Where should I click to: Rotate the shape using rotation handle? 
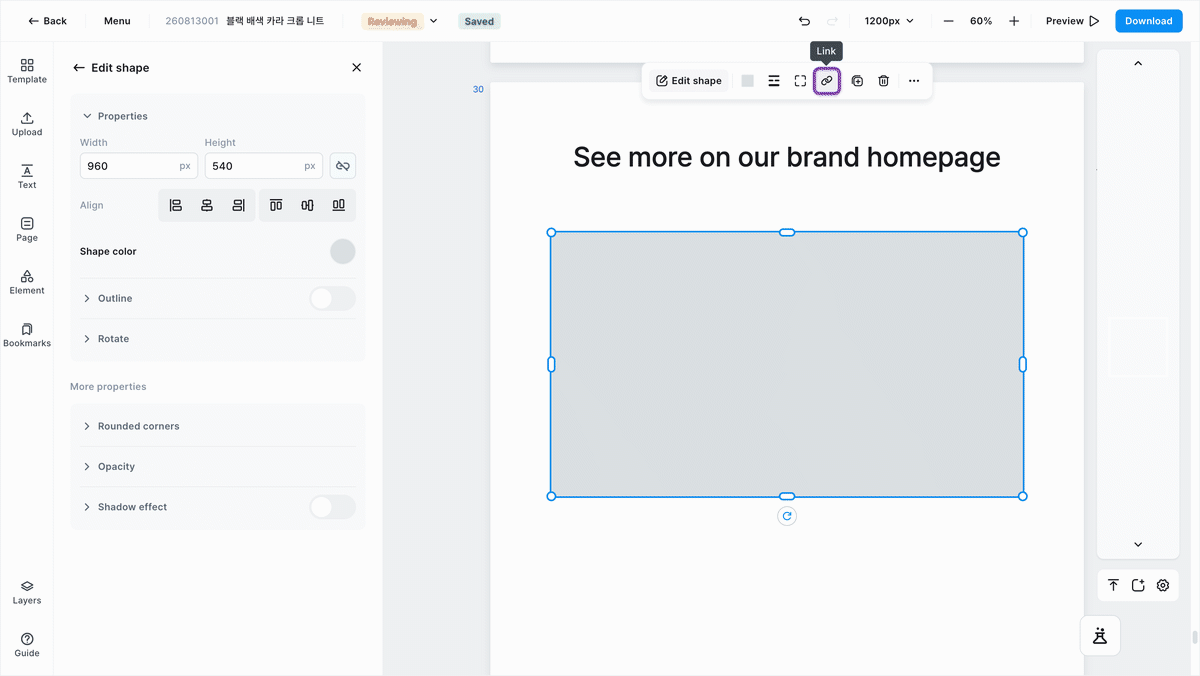[x=787, y=516]
